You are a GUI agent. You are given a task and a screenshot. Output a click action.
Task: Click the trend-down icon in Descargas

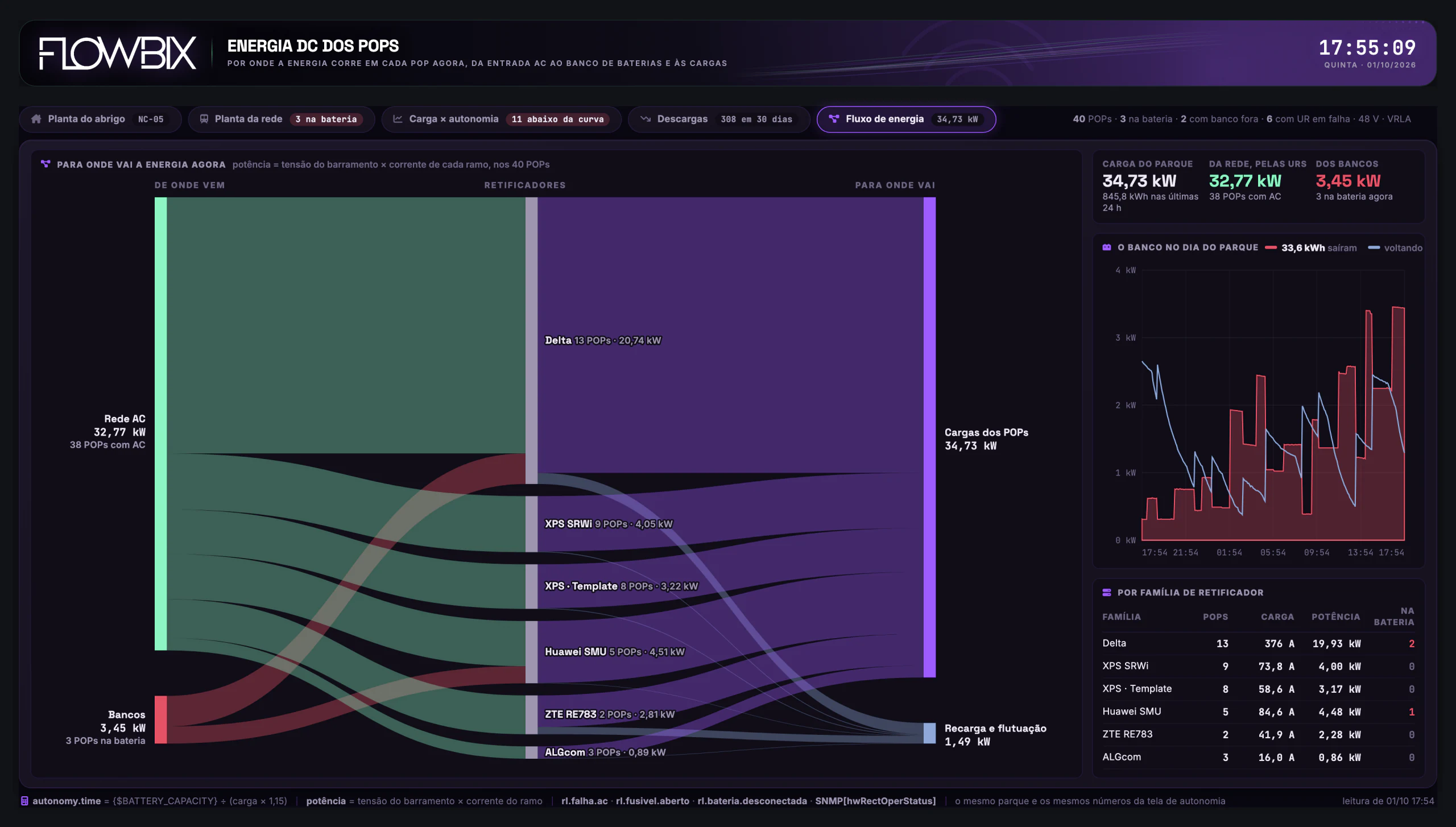tap(646, 119)
